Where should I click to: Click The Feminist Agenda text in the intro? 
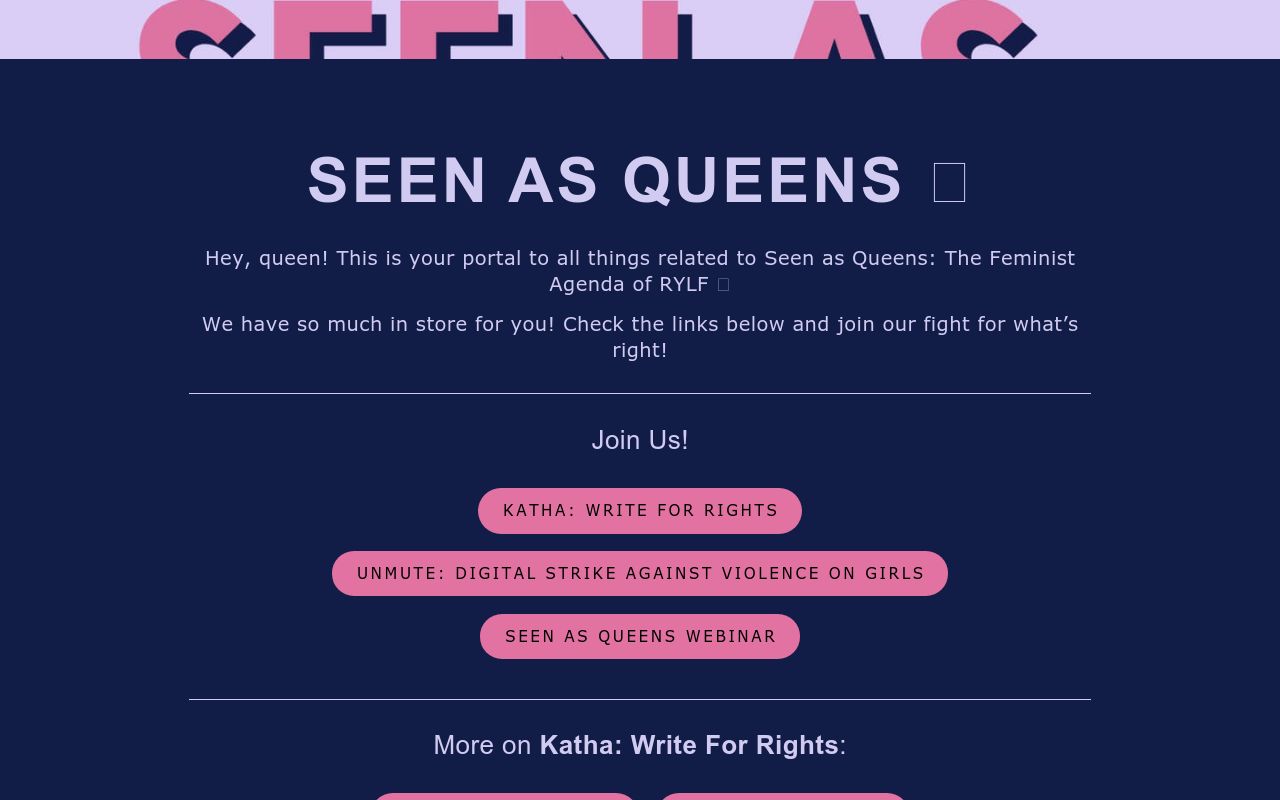pyautogui.click(x=1012, y=257)
